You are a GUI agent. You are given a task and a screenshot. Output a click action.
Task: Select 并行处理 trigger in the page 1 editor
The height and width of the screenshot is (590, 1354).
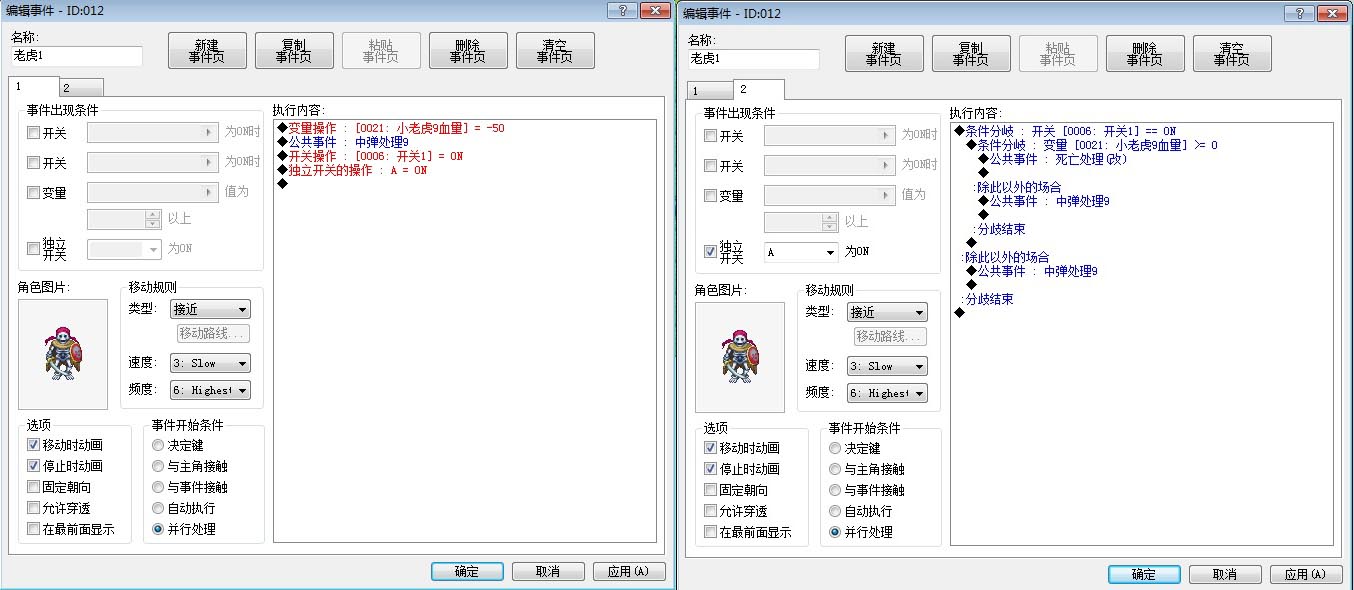tap(158, 529)
